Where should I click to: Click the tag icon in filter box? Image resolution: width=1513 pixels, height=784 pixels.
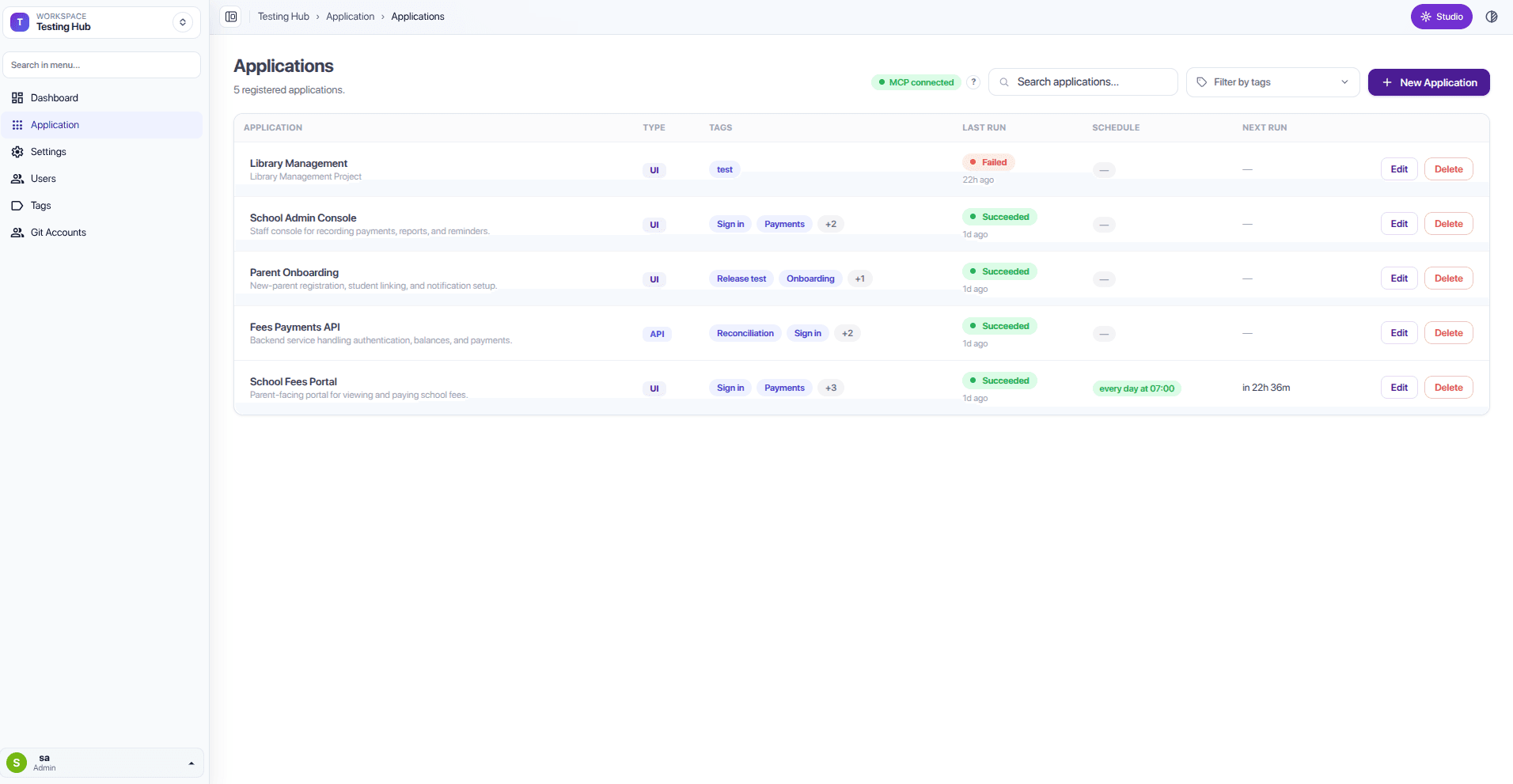[1202, 82]
